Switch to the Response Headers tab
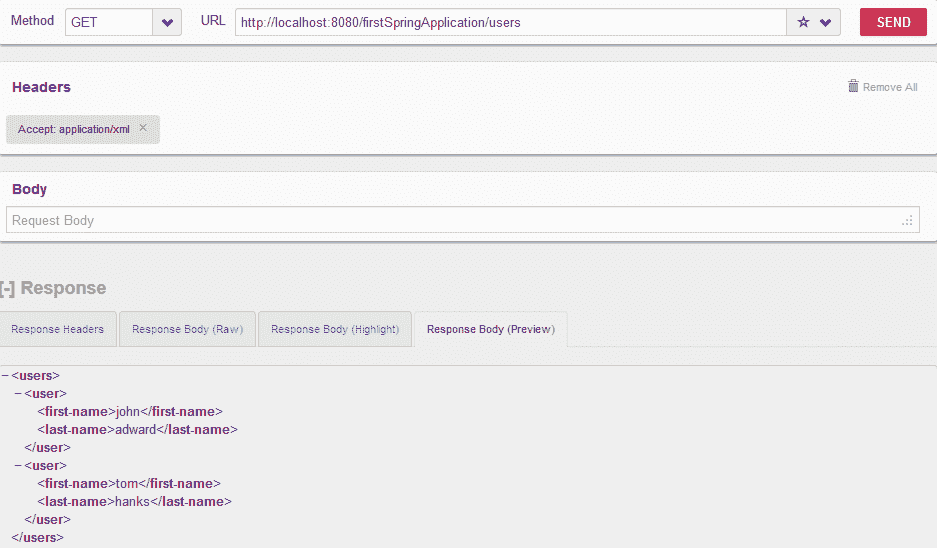The width and height of the screenshot is (937, 548). point(57,329)
